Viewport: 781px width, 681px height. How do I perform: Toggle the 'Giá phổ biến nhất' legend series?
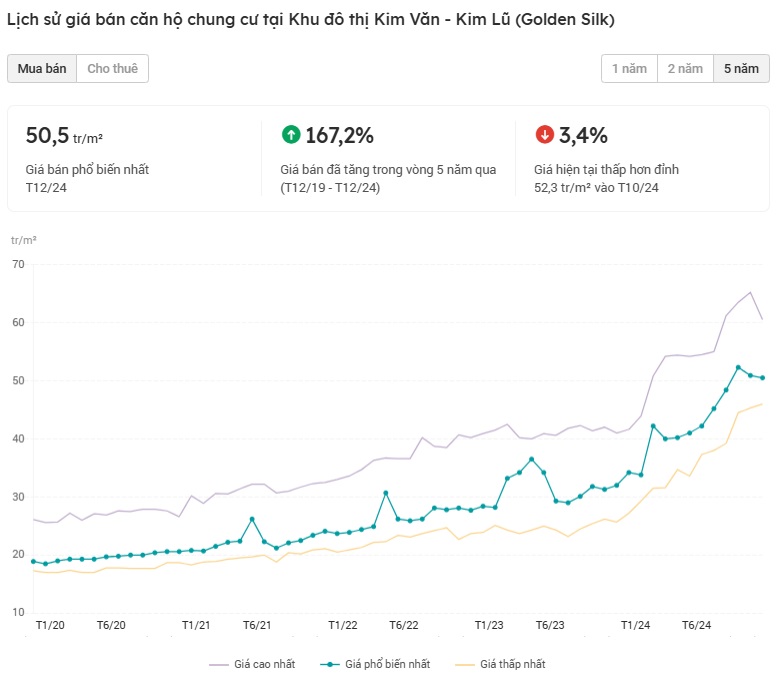coord(375,664)
